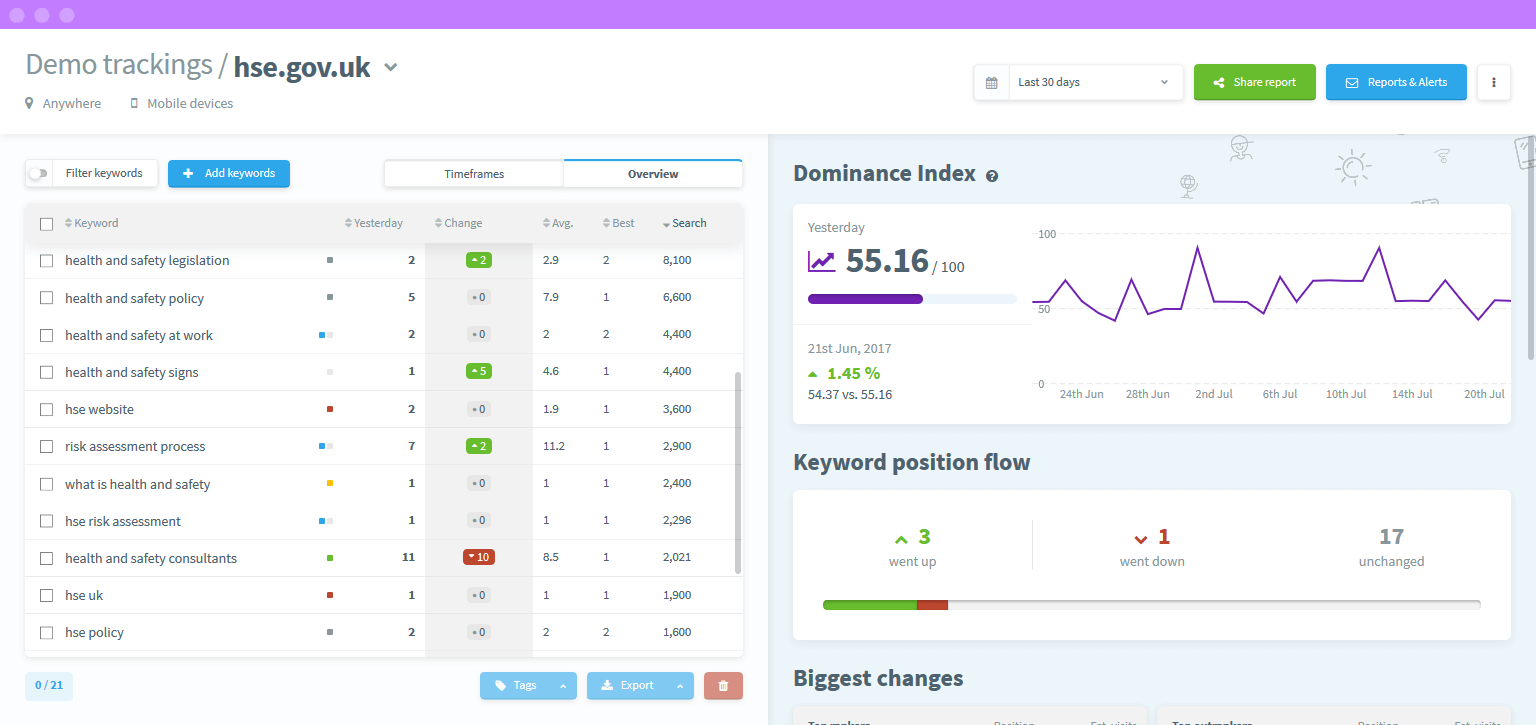Screen dimensions: 1536x725
Task: Click the Add keywords button
Action: tap(229, 173)
